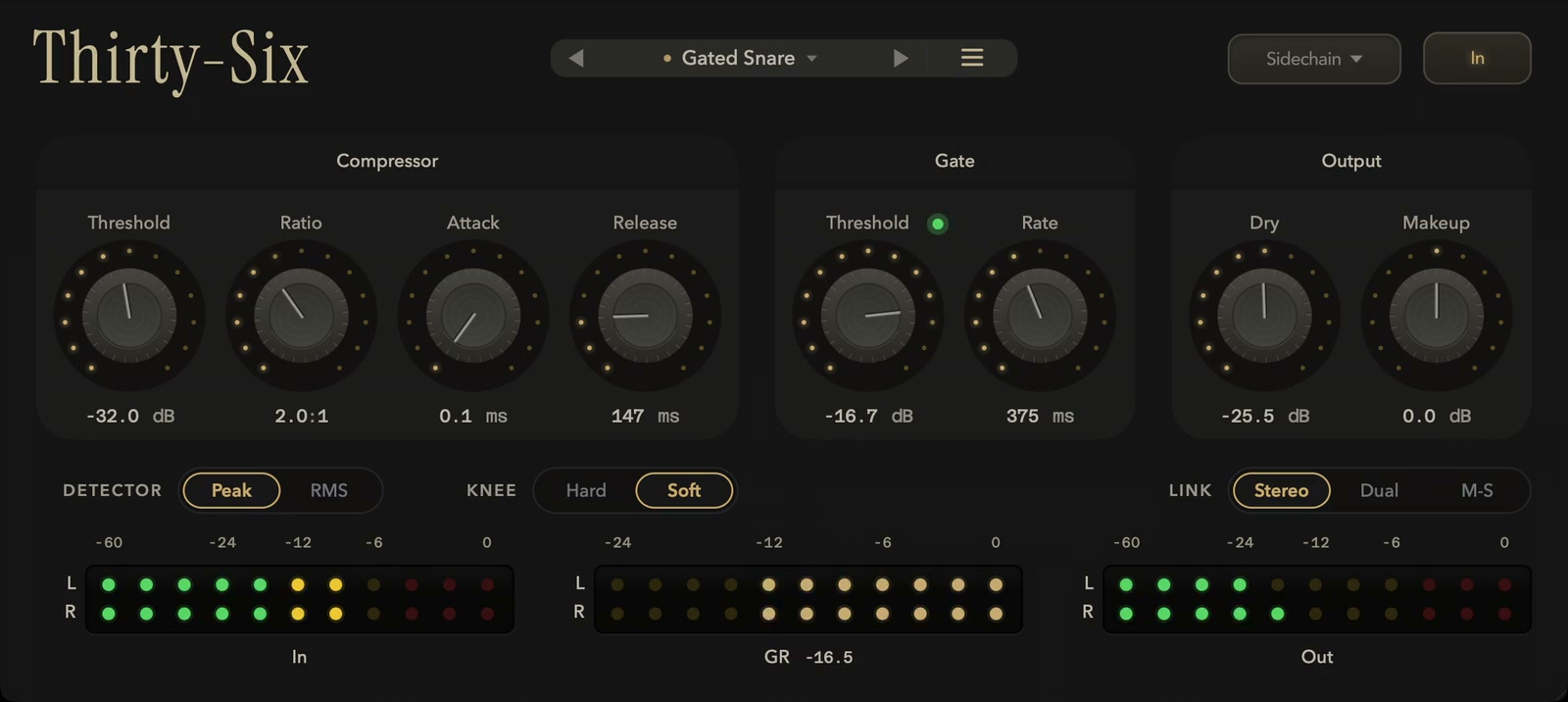Select Hard knee
Screen dimensions: 1568x702
pos(586,490)
